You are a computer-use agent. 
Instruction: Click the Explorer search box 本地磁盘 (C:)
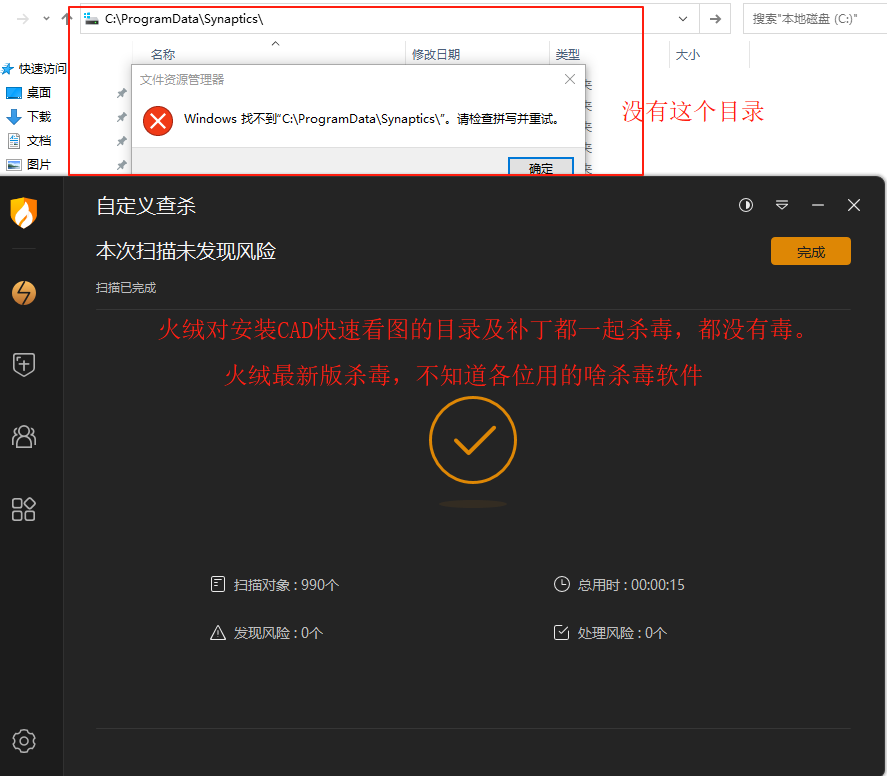click(815, 19)
